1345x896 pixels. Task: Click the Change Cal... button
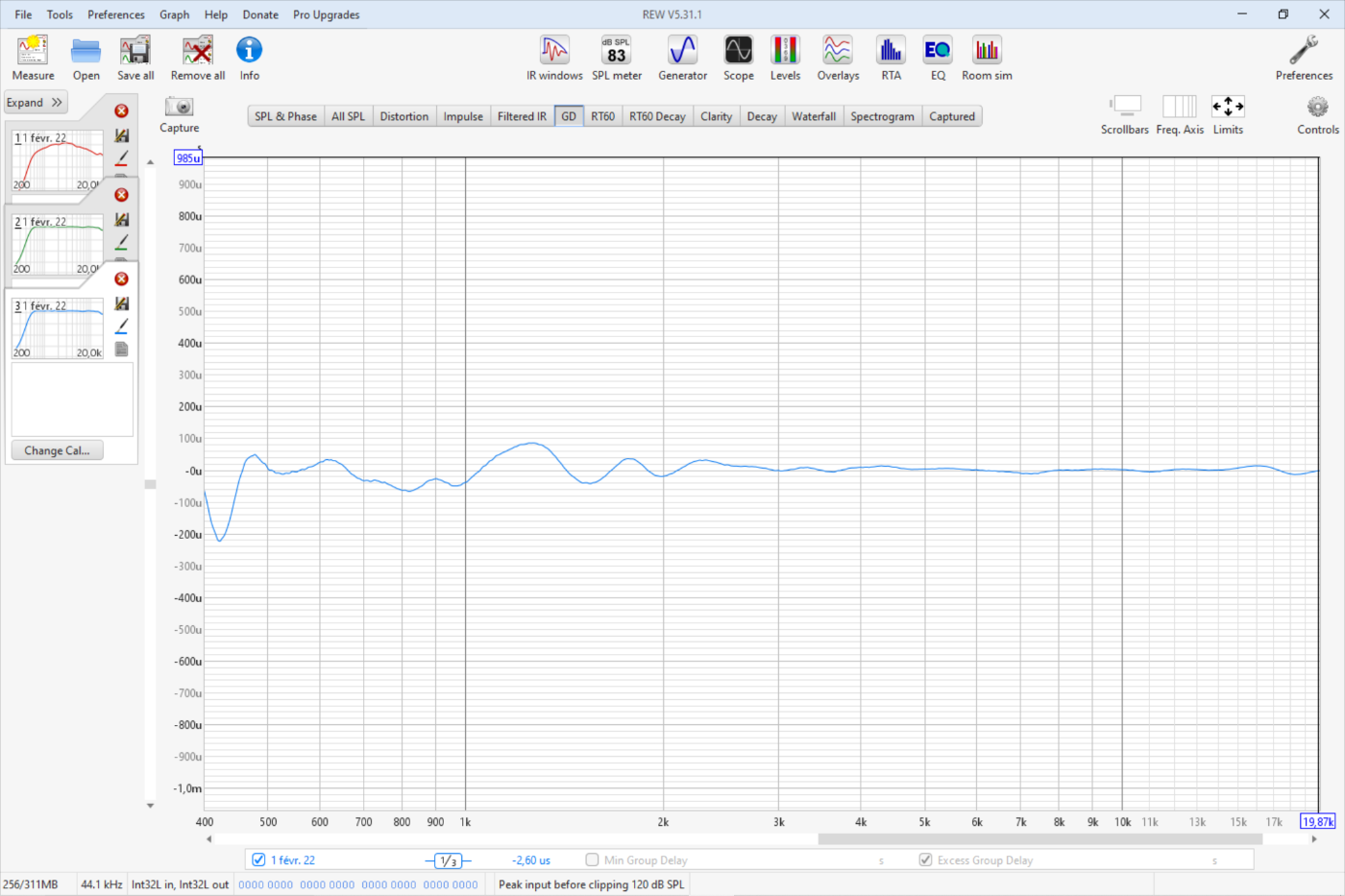point(57,450)
